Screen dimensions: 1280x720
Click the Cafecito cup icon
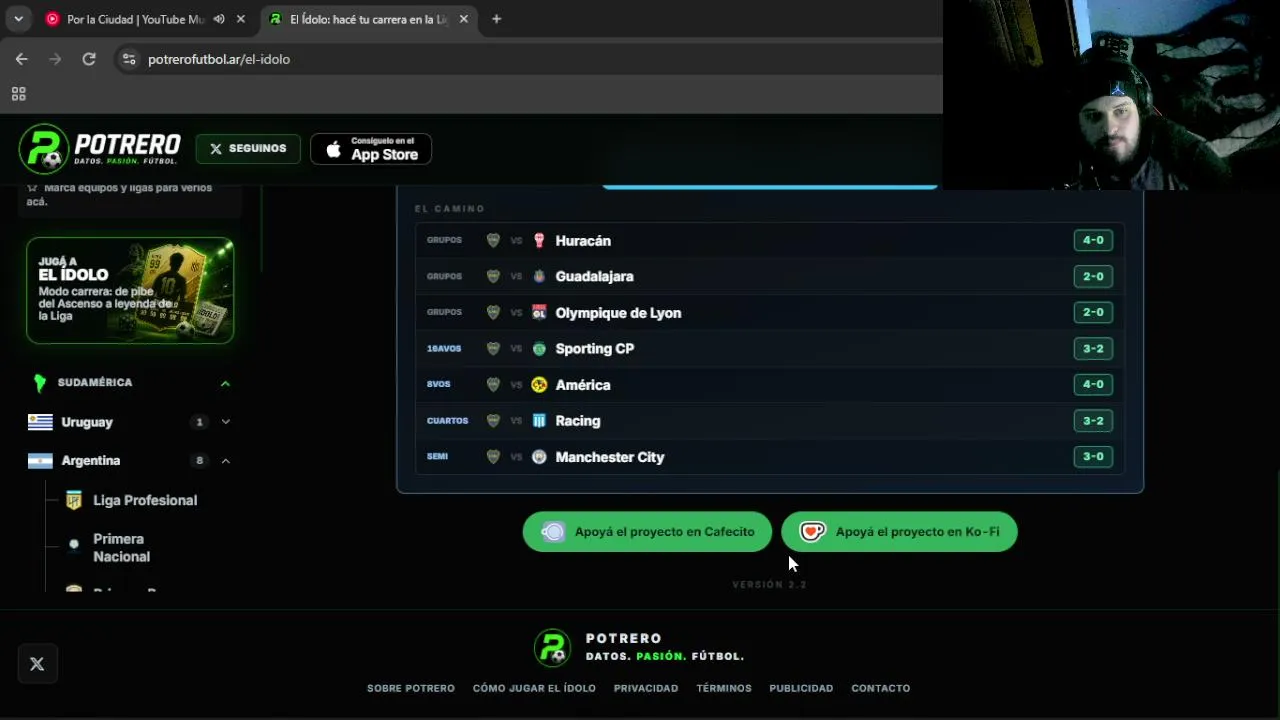click(553, 532)
